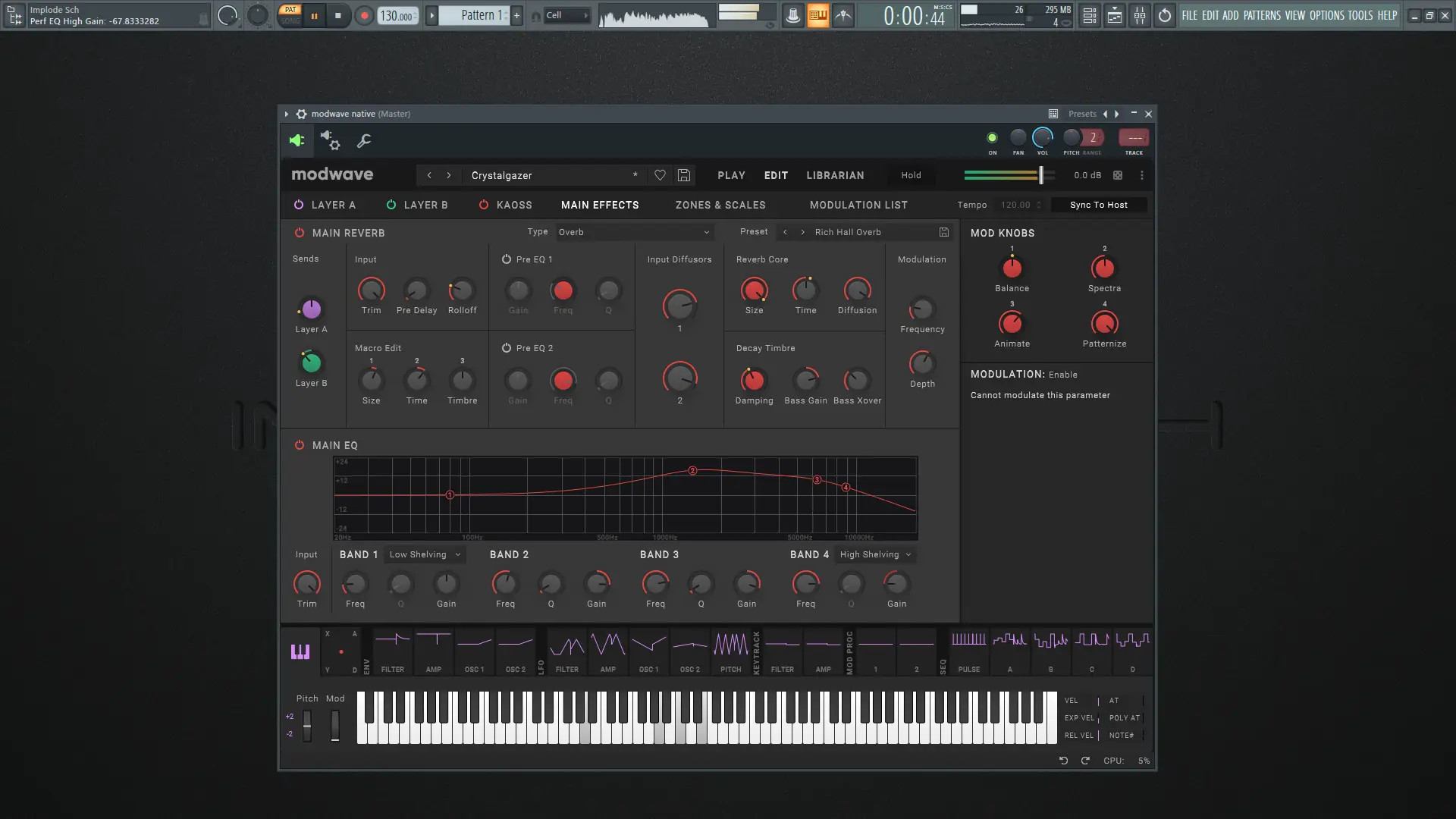Click the randomize dice icon beside volume
The height and width of the screenshot is (819, 1456).
(x=1118, y=175)
